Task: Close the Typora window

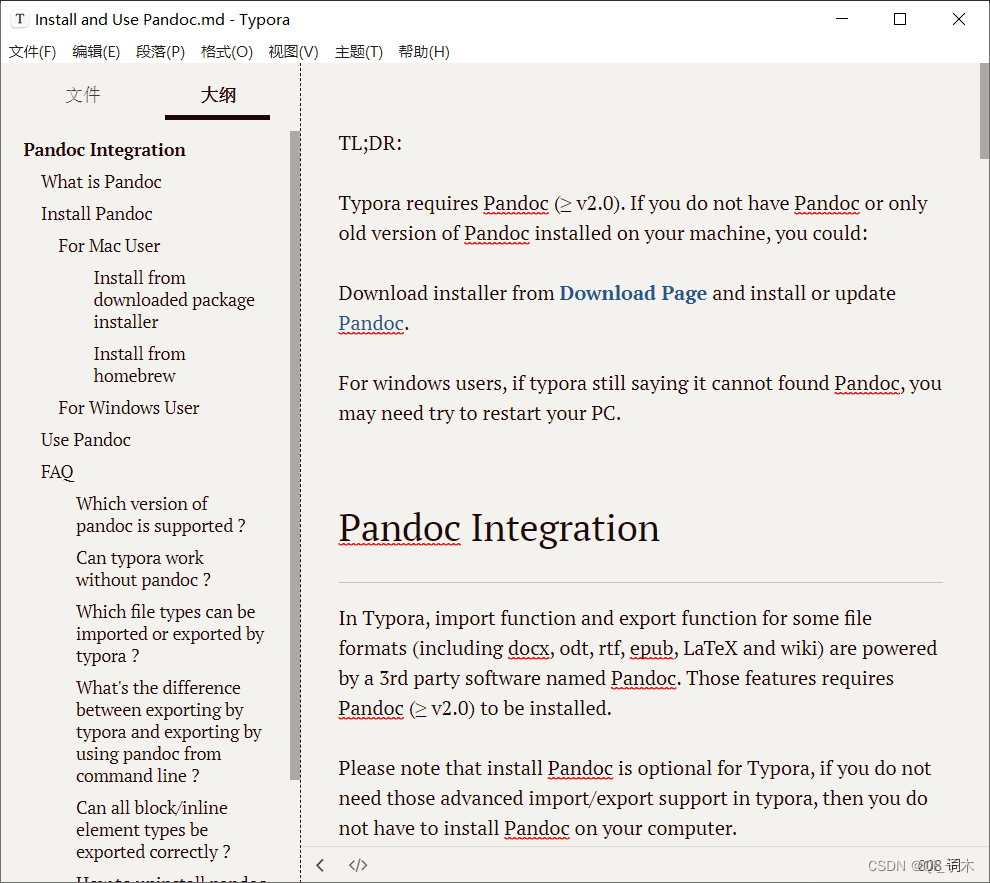Action: tap(958, 20)
